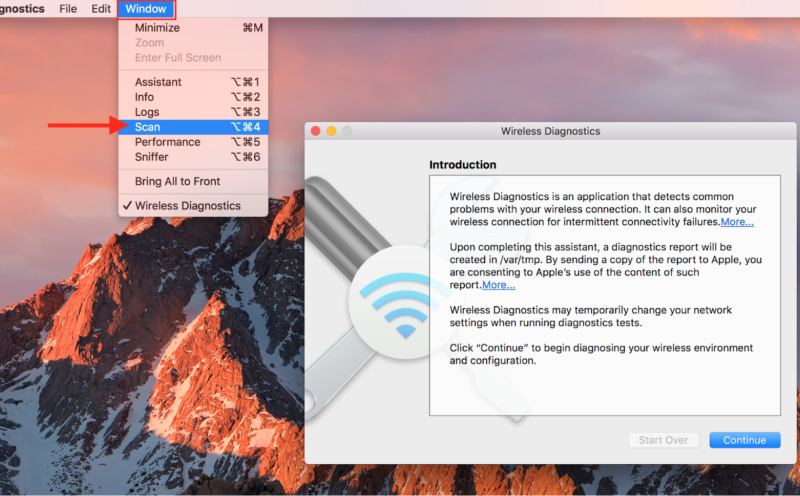Select Scan in the Window menu
Viewport: 800px width, 496px height.
(x=193, y=127)
